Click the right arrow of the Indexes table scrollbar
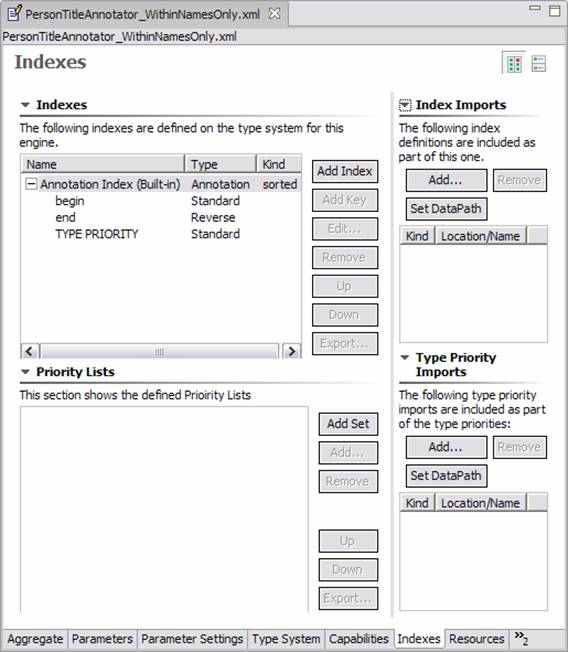 (x=291, y=351)
